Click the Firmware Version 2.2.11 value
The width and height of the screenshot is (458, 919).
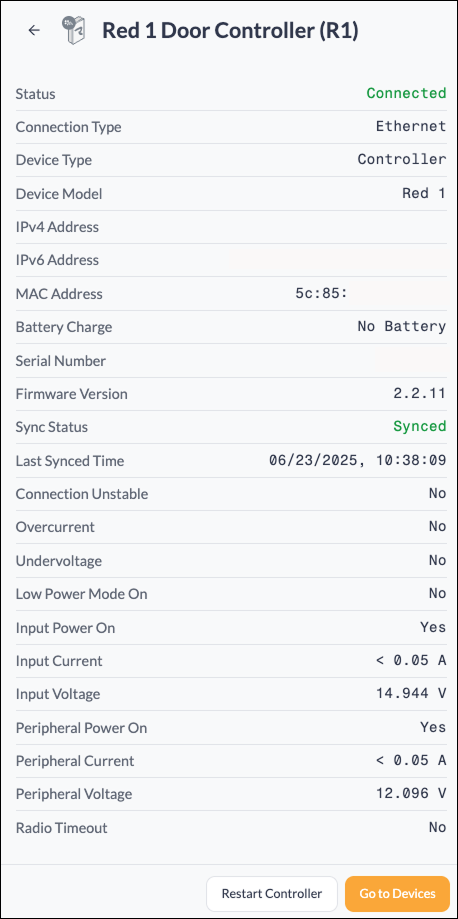click(x=420, y=393)
